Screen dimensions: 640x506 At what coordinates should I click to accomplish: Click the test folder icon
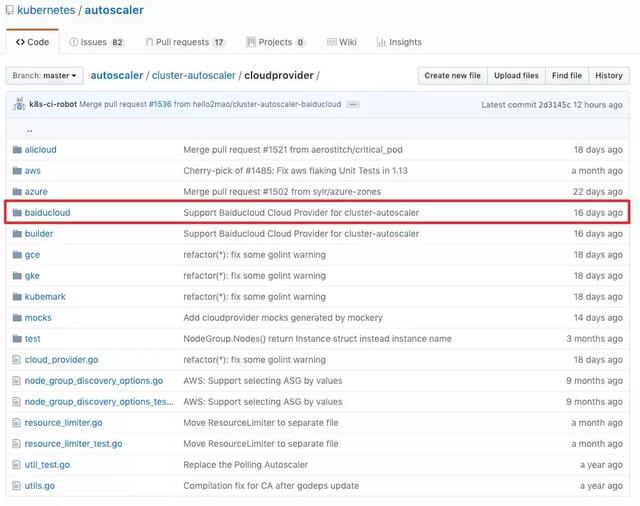[17, 339]
